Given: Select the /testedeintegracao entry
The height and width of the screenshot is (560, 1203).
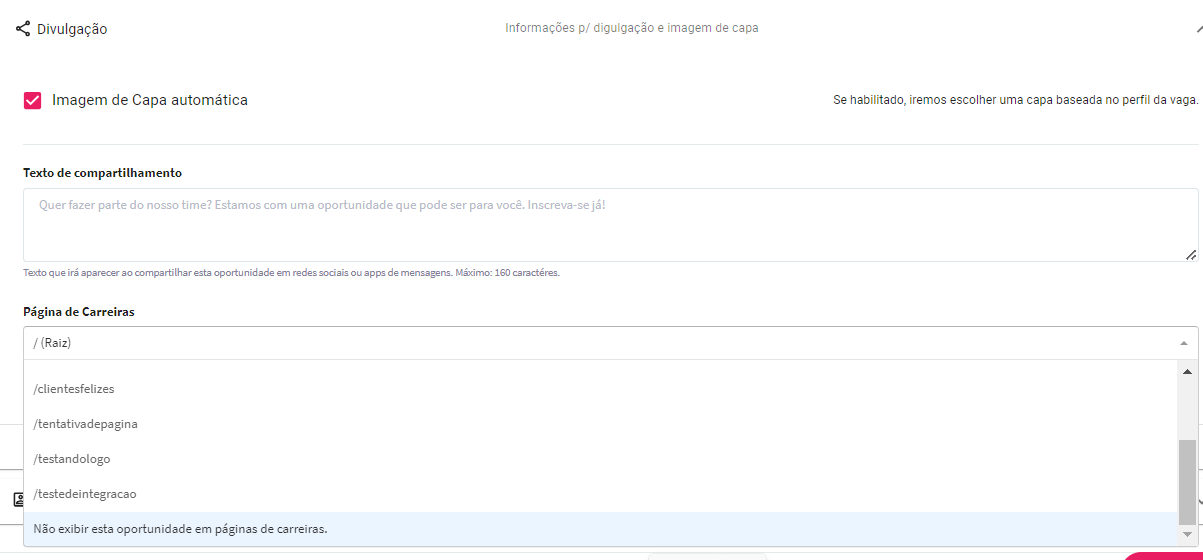Looking at the screenshot, I should pos(601,494).
